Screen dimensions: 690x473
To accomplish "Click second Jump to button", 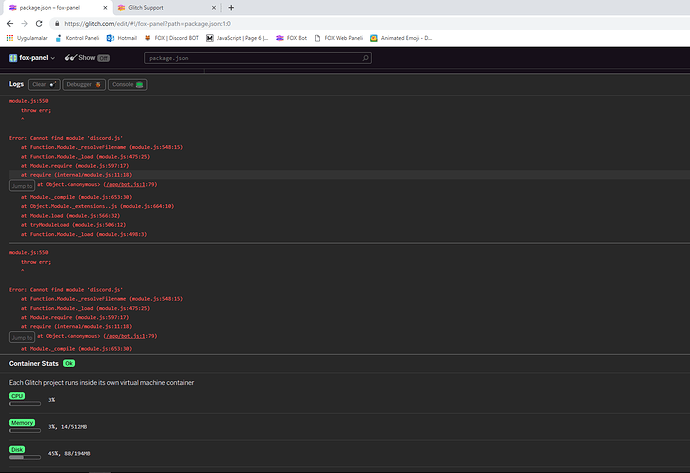I will pos(22,337).
